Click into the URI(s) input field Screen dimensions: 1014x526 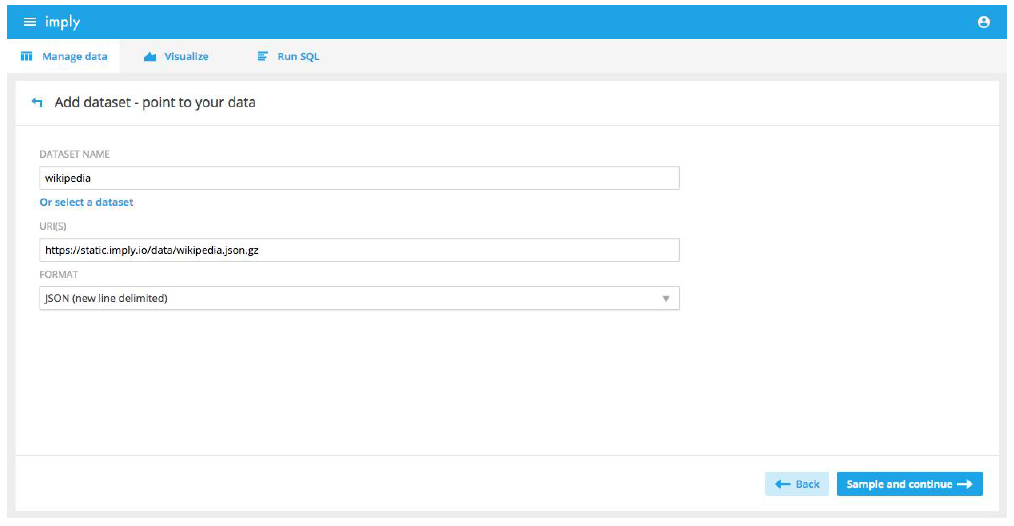click(x=359, y=250)
